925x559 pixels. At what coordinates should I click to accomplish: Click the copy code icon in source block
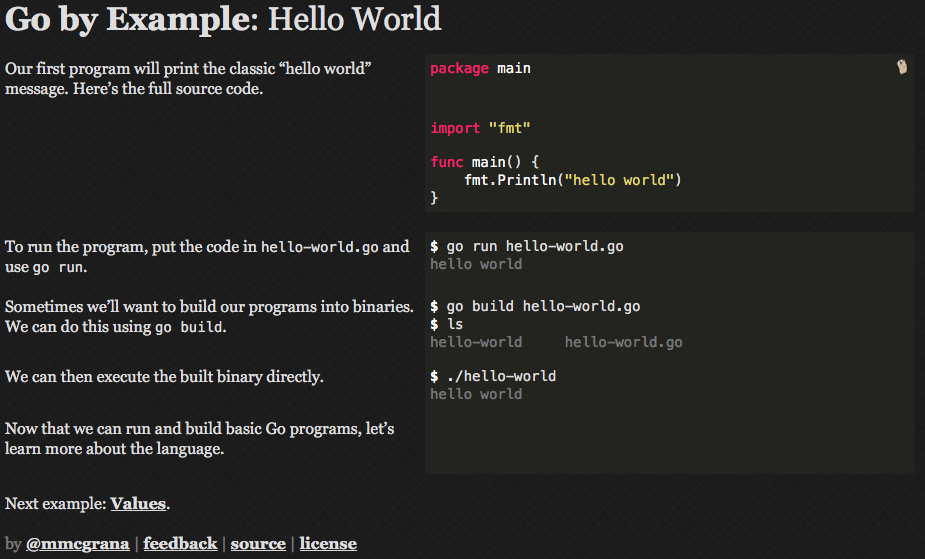click(901, 67)
